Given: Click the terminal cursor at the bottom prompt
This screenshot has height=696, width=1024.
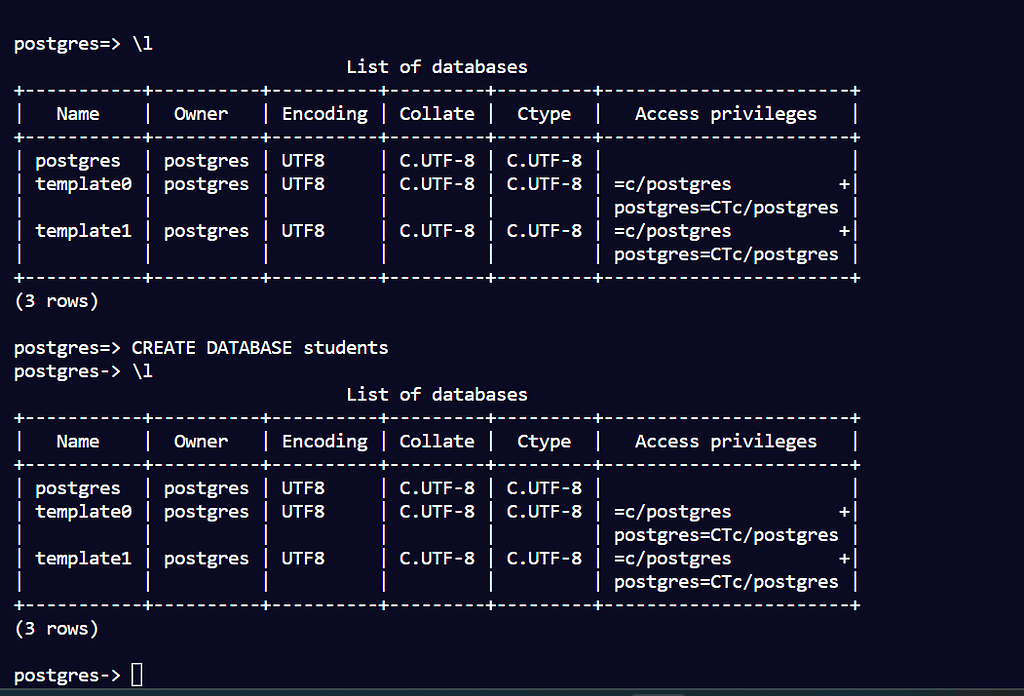Looking at the screenshot, I should pos(136,674).
